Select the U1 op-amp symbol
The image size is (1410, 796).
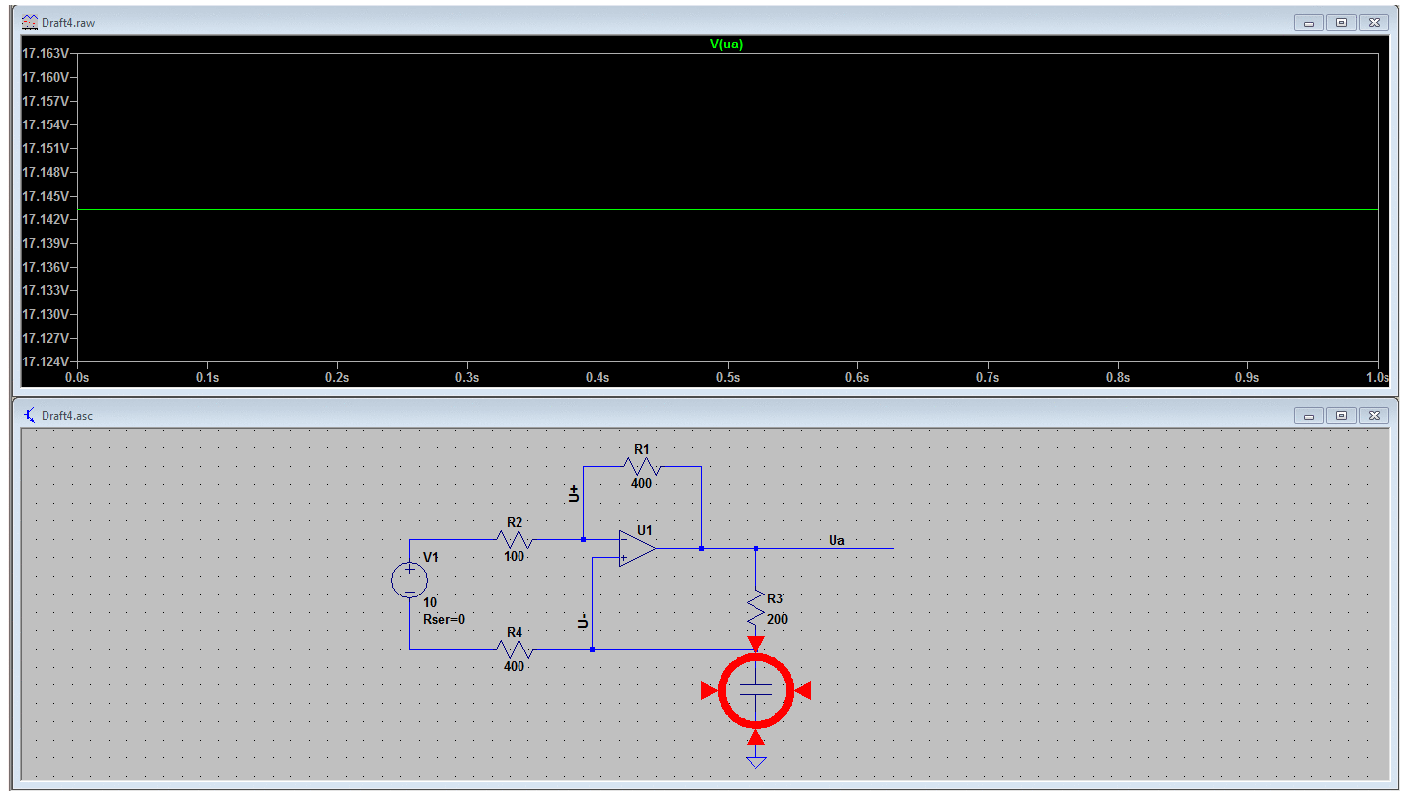click(636, 548)
